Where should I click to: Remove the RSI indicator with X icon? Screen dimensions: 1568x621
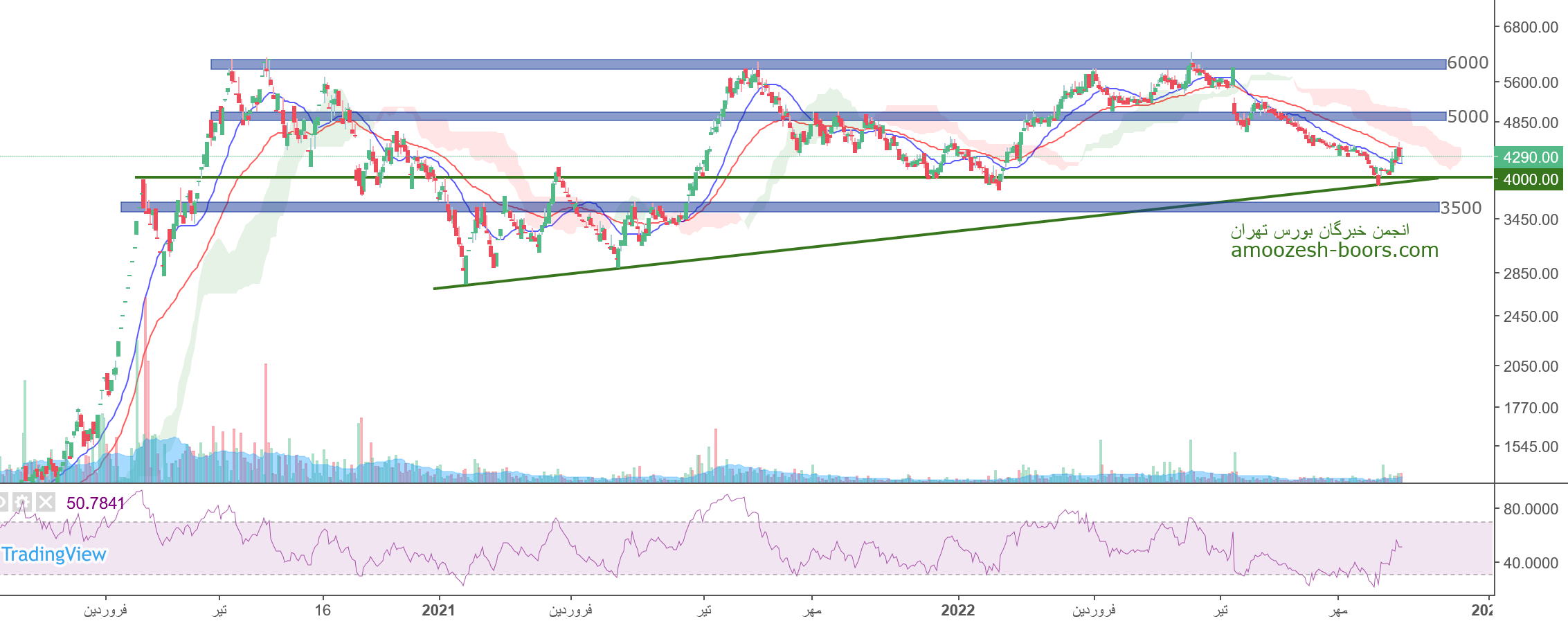46,502
